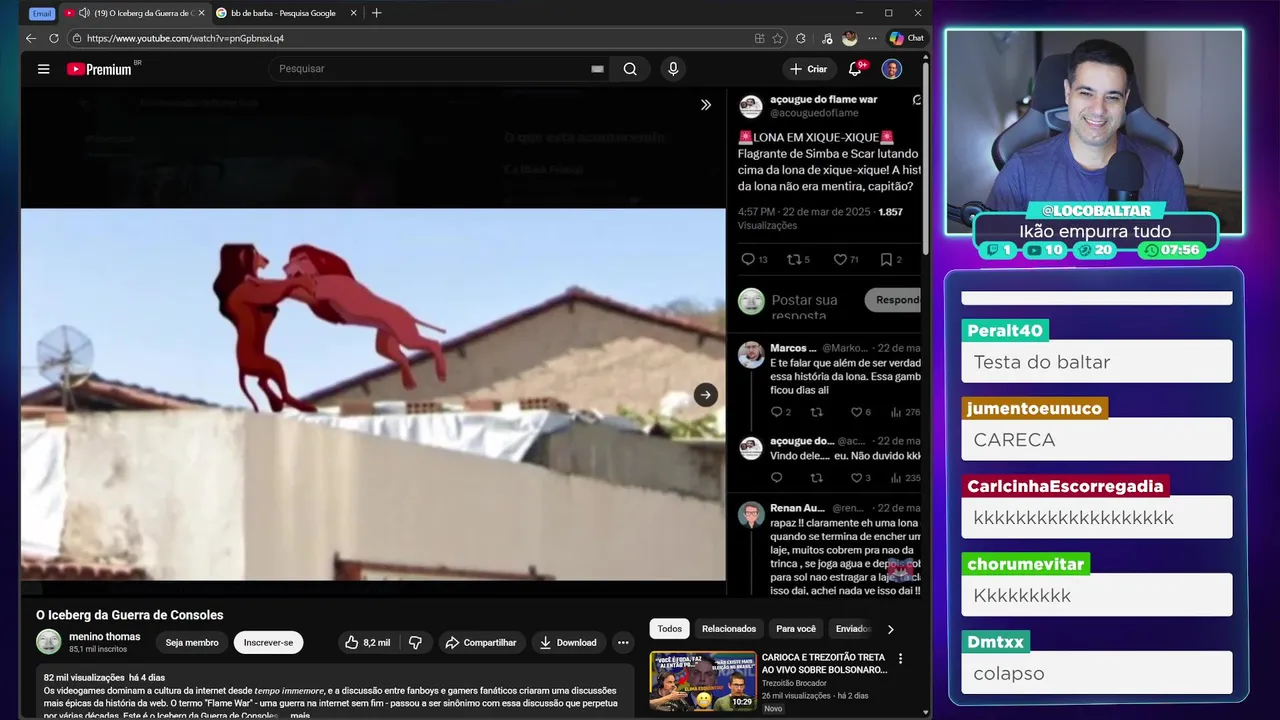Reload the page with the refresh icon
Image resolution: width=1280 pixels, height=720 pixels.
(56, 38)
